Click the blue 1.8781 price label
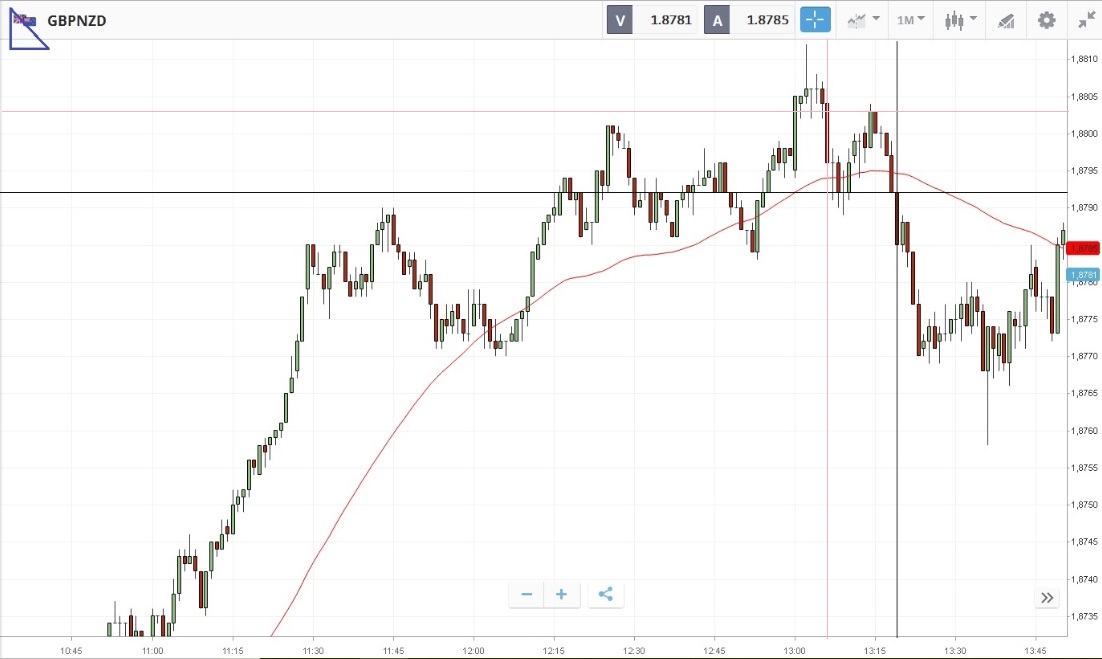The height and width of the screenshot is (659, 1102). 1083,275
